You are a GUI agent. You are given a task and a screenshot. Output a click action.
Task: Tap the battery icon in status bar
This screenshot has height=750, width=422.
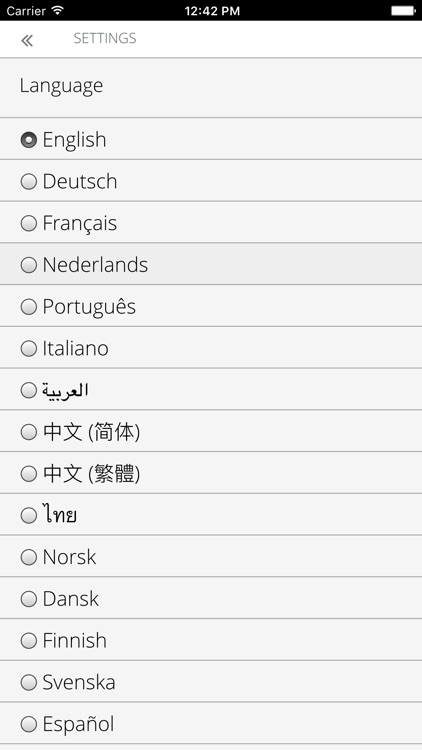403,10
